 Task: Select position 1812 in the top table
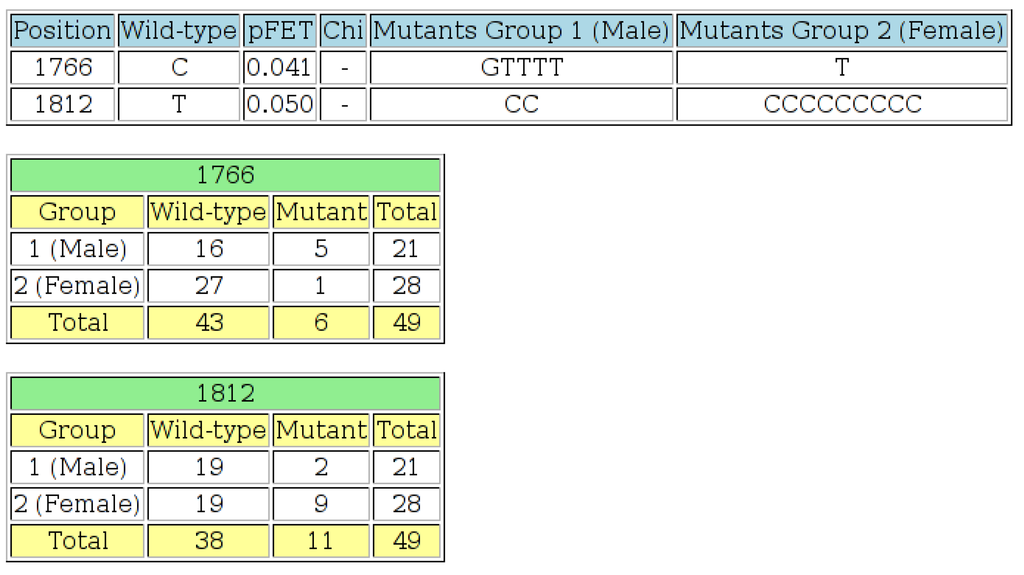click(63, 104)
